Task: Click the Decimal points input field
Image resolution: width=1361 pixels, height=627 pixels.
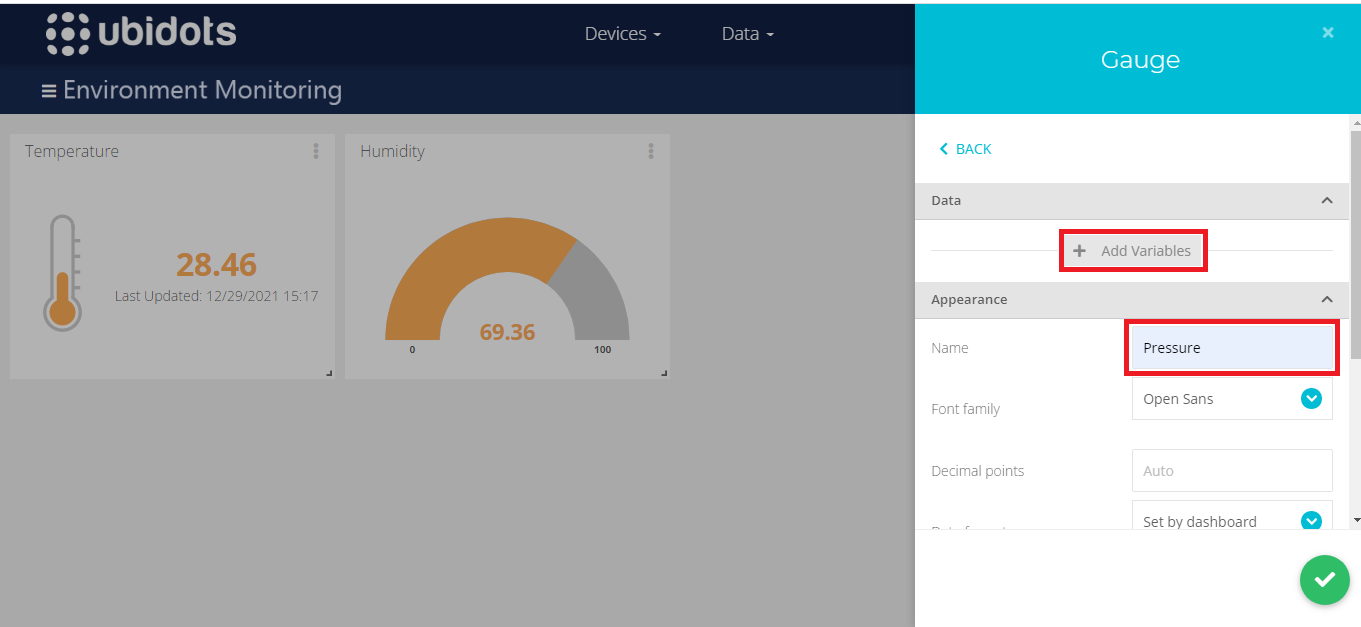Action: click(x=1231, y=471)
